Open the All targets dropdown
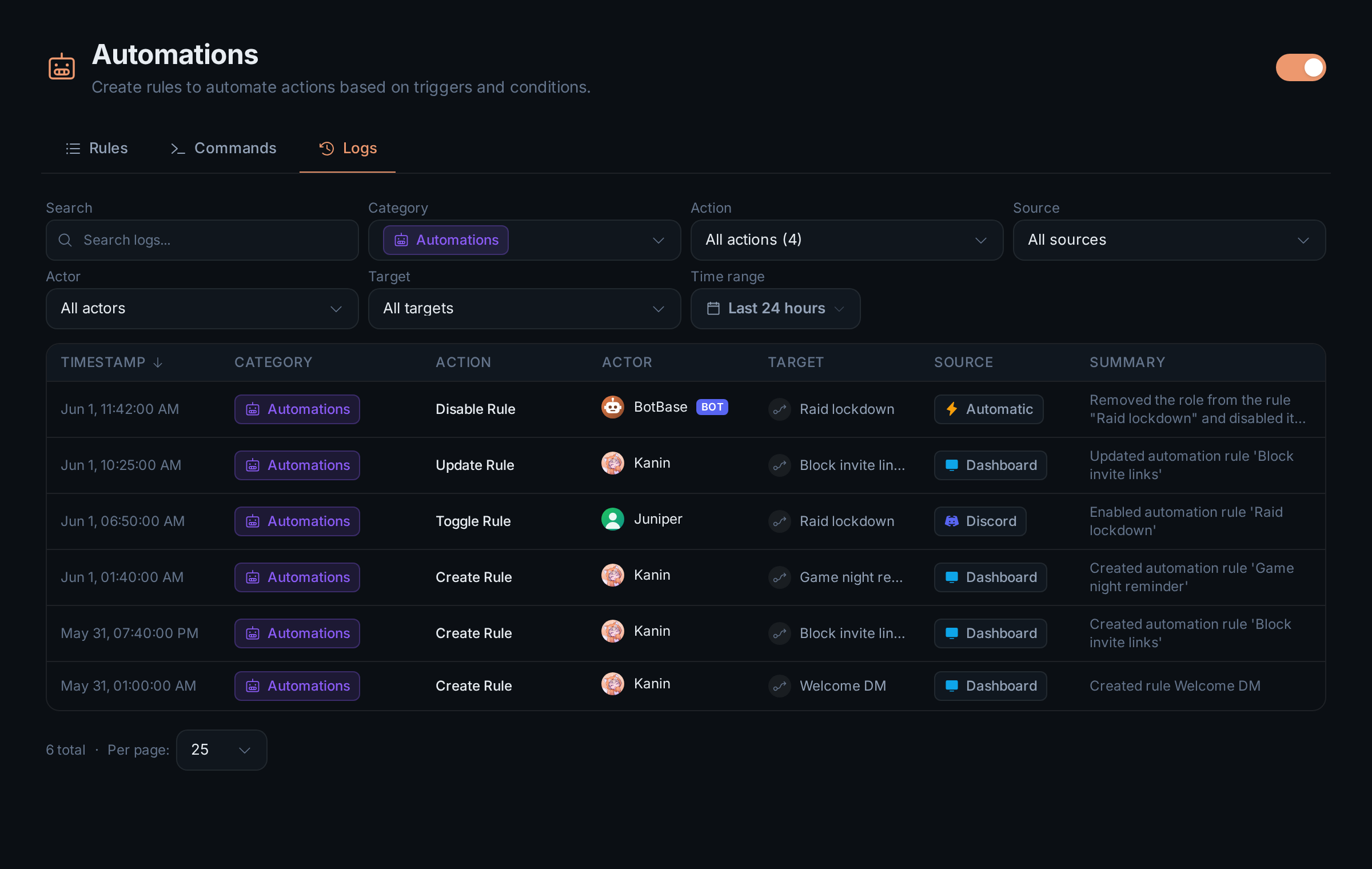Screen dimensions: 1372x869 click(525, 309)
